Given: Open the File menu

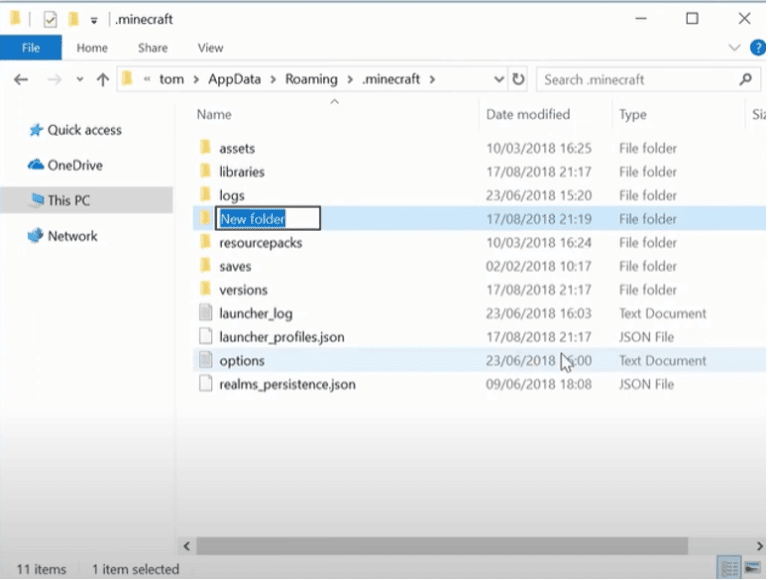Looking at the screenshot, I should pos(30,47).
